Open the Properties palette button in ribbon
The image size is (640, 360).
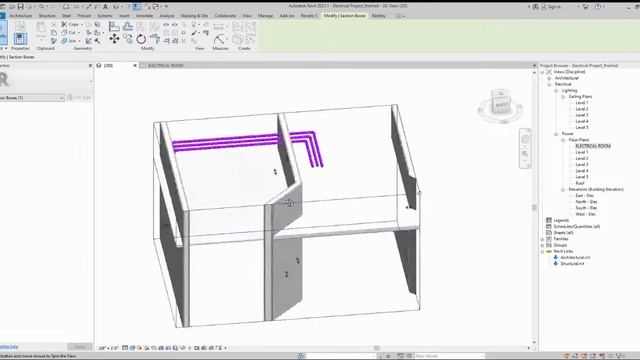pos(20,39)
